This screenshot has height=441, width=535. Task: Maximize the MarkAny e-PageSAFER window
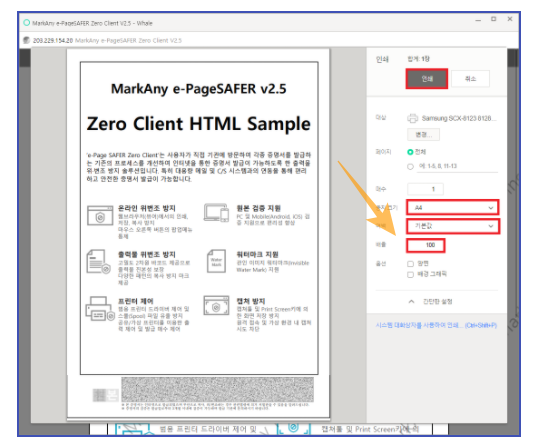tap(493, 19)
